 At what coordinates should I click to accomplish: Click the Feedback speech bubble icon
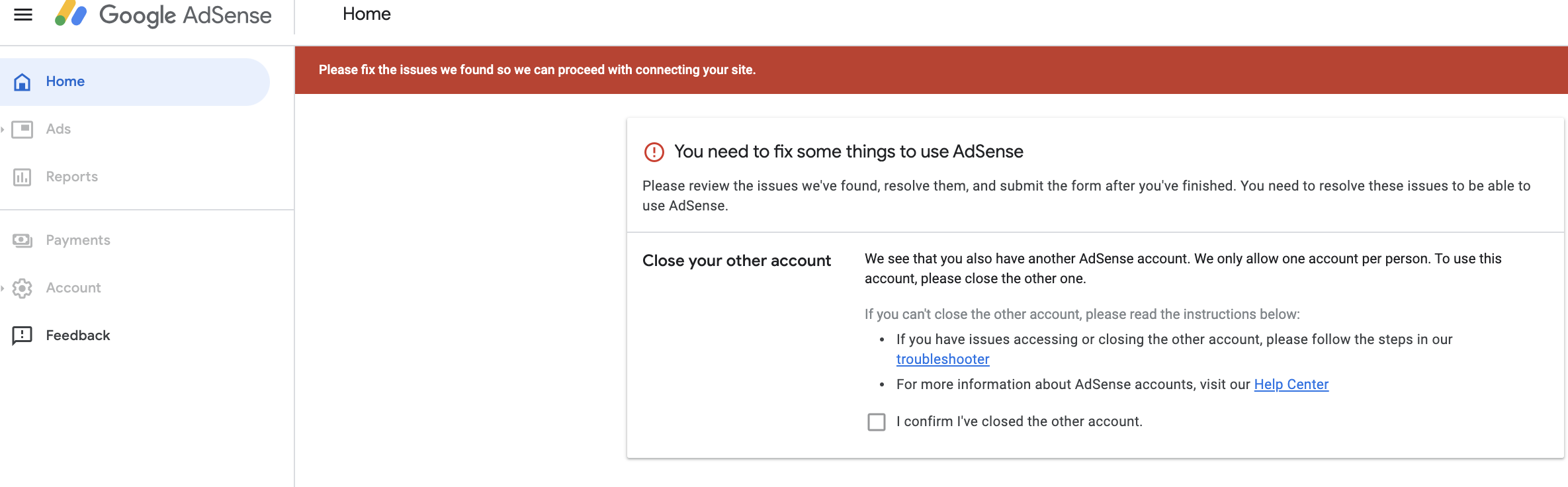tap(22, 335)
